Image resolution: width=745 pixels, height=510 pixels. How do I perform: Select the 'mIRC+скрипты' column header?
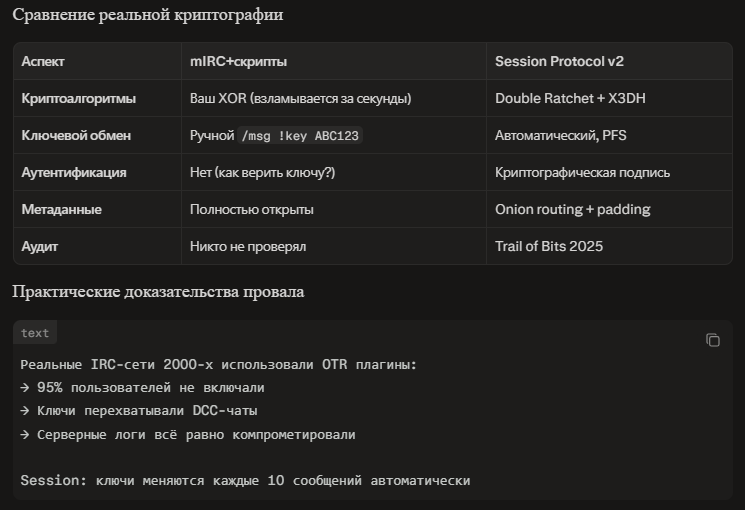(x=238, y=61)
